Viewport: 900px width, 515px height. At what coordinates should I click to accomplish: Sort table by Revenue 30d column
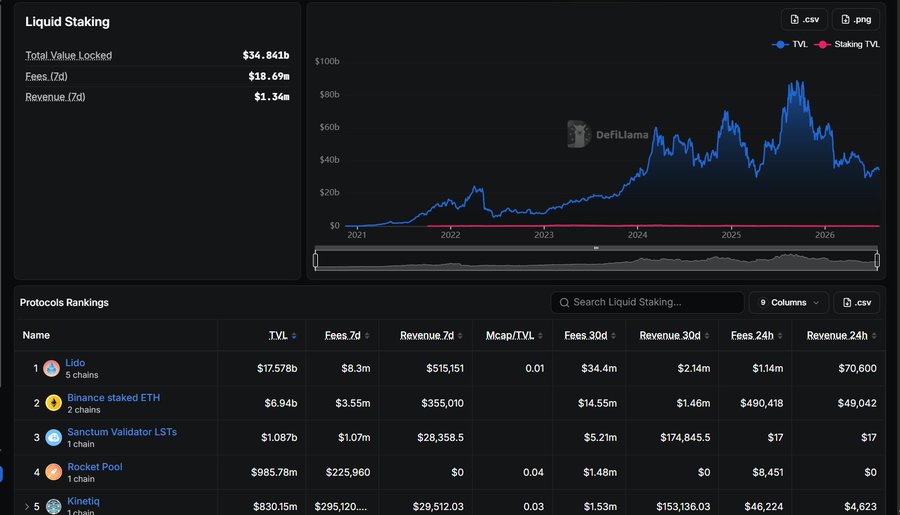[674, 335]
